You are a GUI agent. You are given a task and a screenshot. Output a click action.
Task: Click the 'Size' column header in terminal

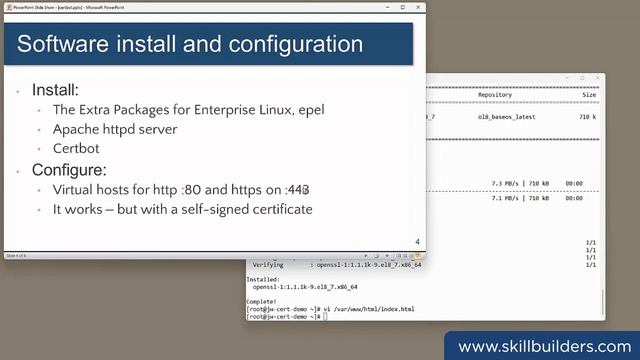tap(589, 95)
